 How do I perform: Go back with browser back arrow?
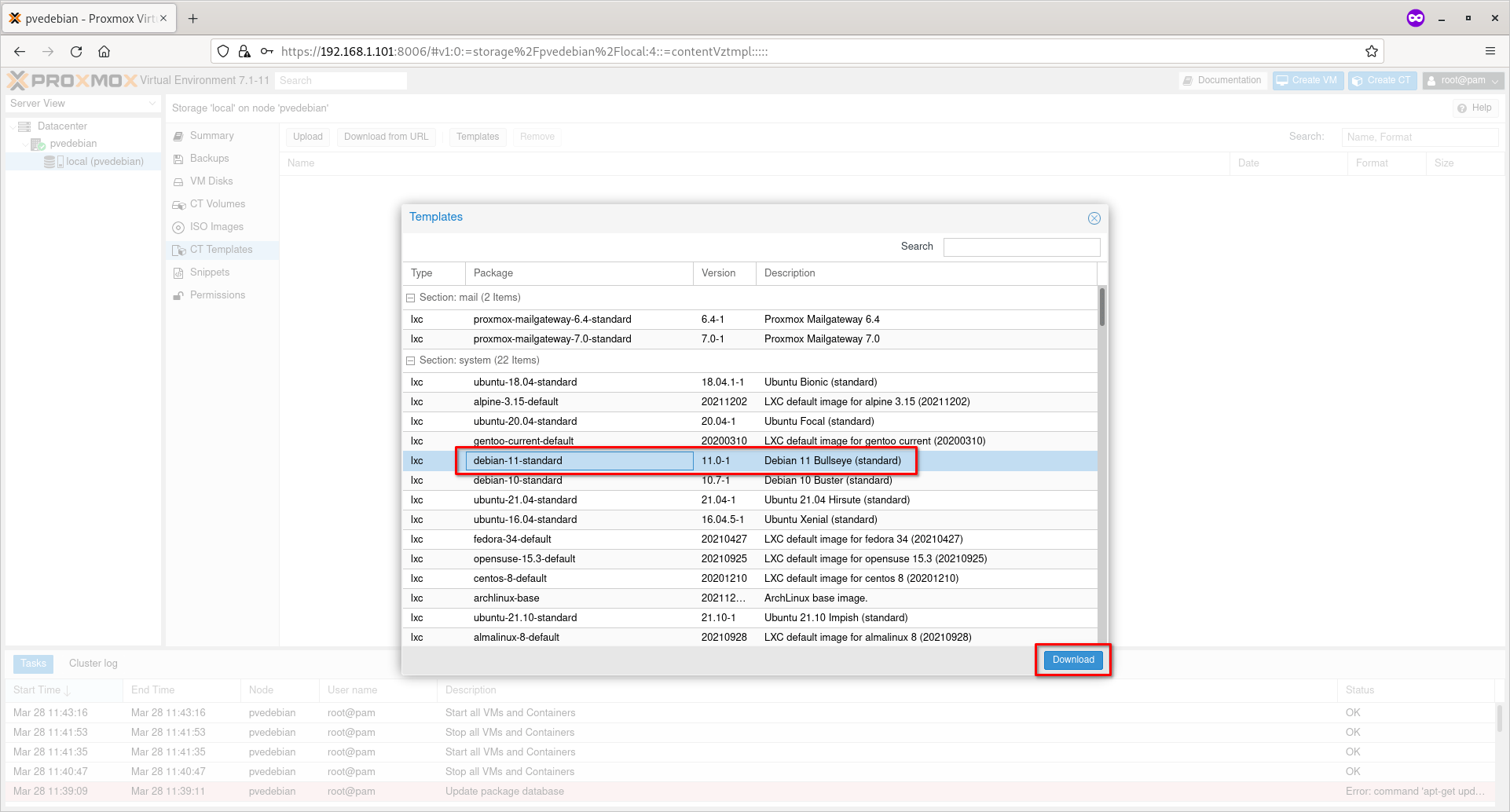tap(20, 52)
